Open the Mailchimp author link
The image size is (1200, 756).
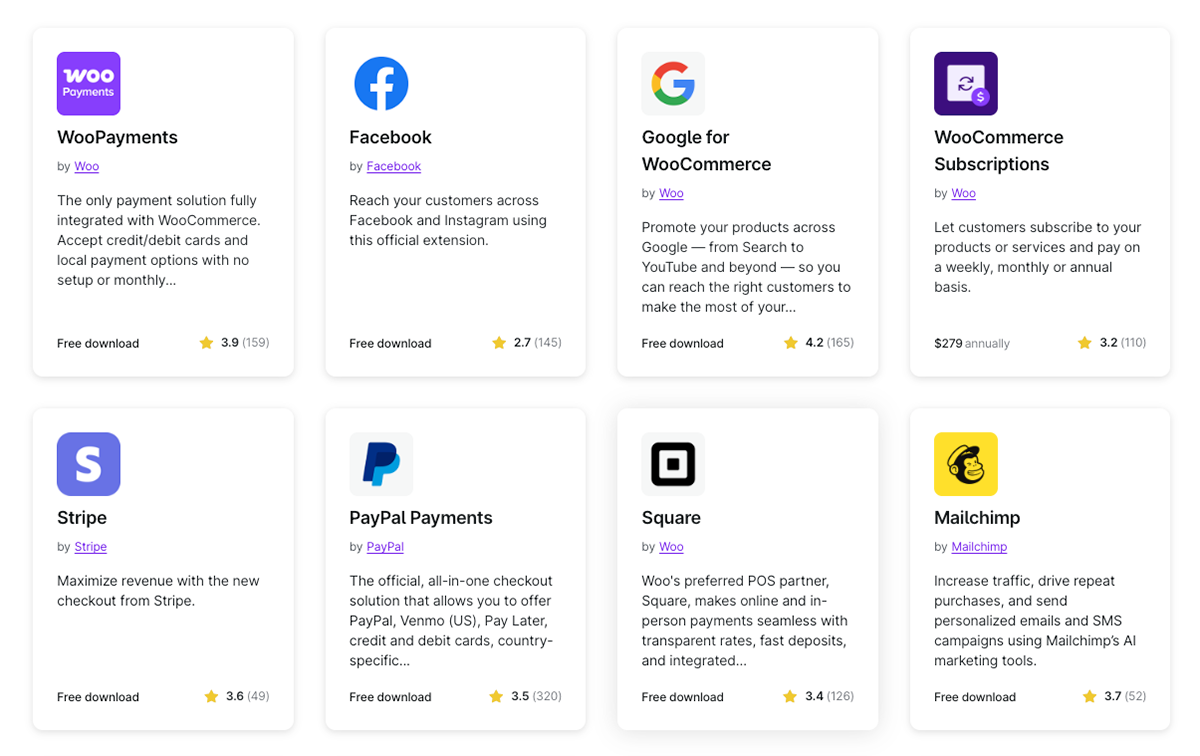coord(979,547)
